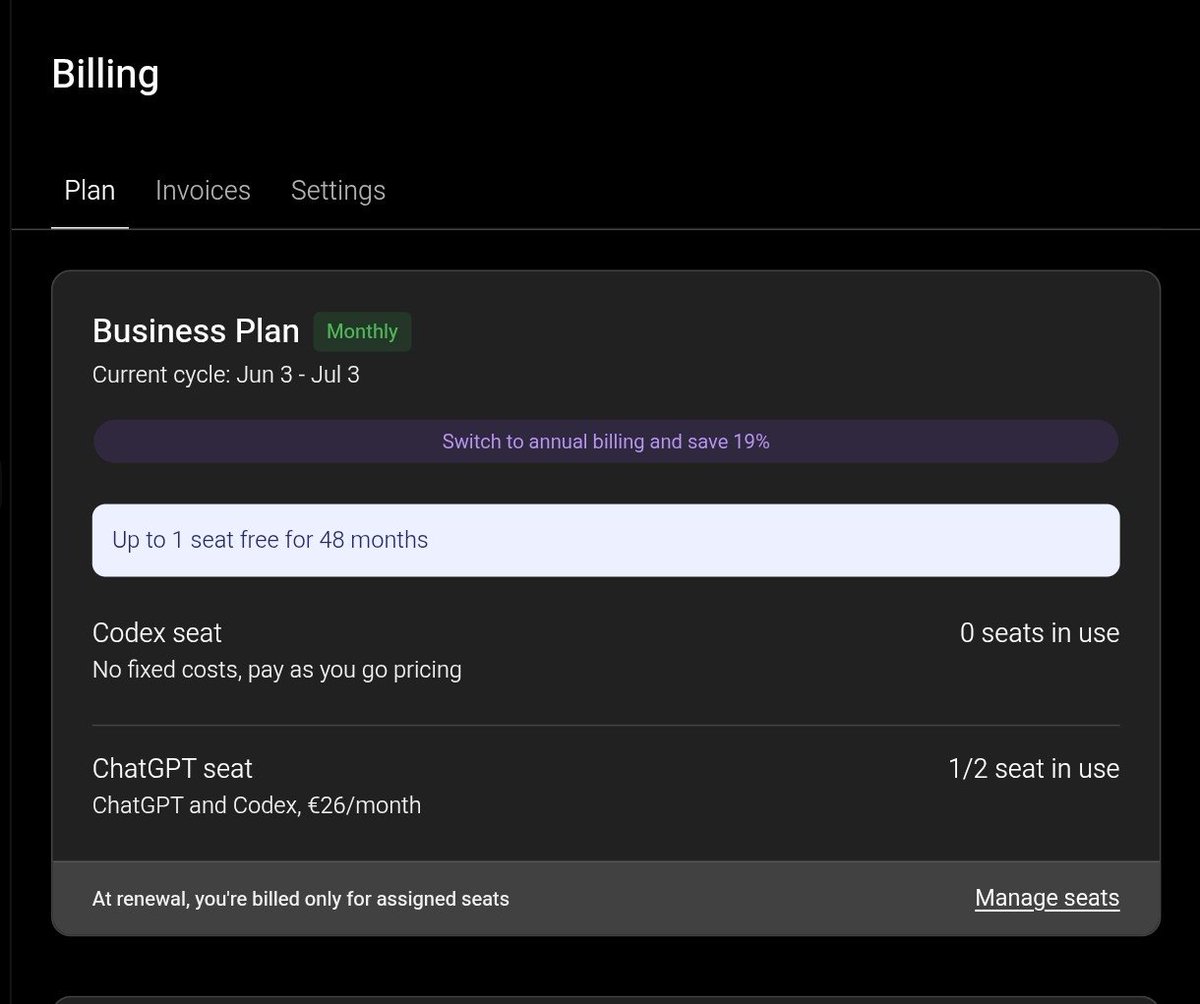Click Switch to annual billing banner

pos(605,441)
